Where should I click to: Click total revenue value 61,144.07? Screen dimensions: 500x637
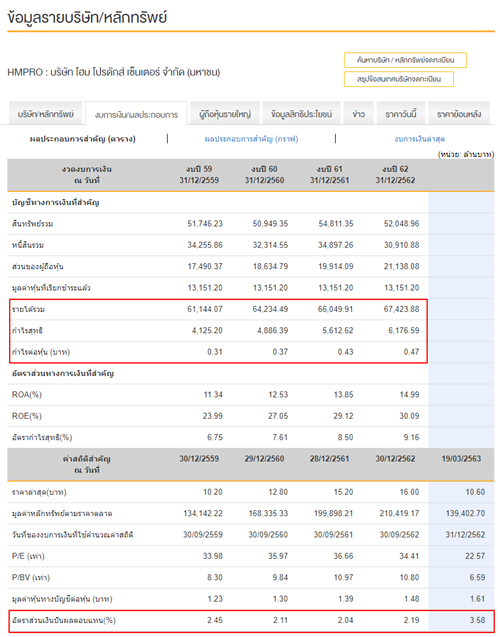205,309
